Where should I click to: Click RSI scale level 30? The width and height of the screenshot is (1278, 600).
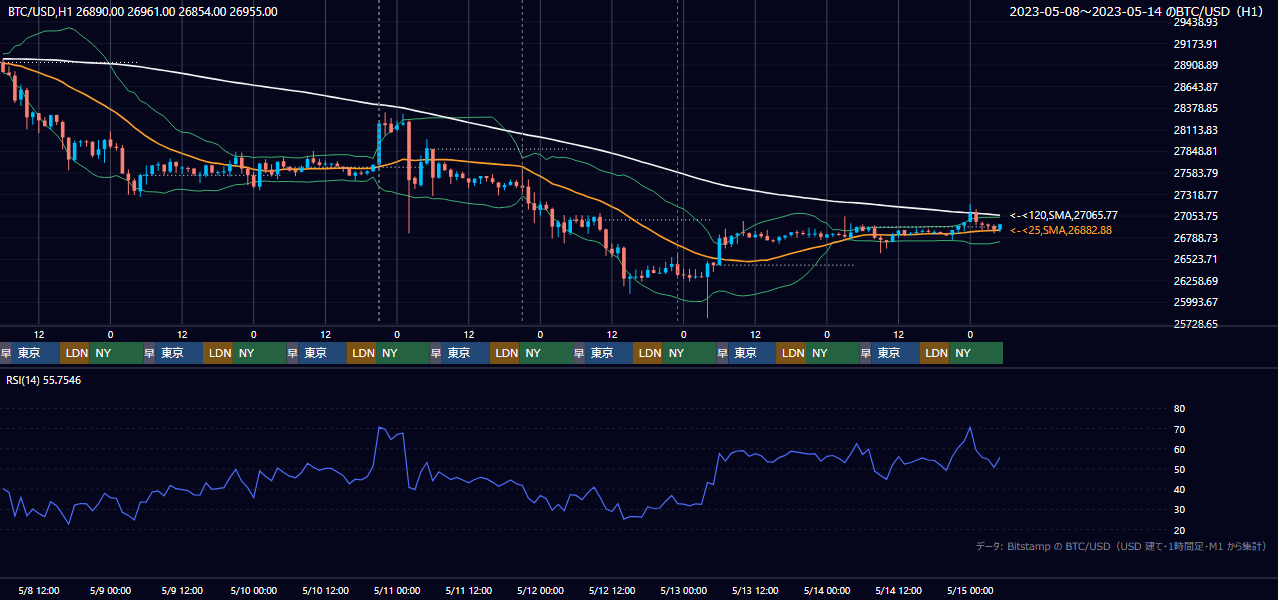(1179, 510)
